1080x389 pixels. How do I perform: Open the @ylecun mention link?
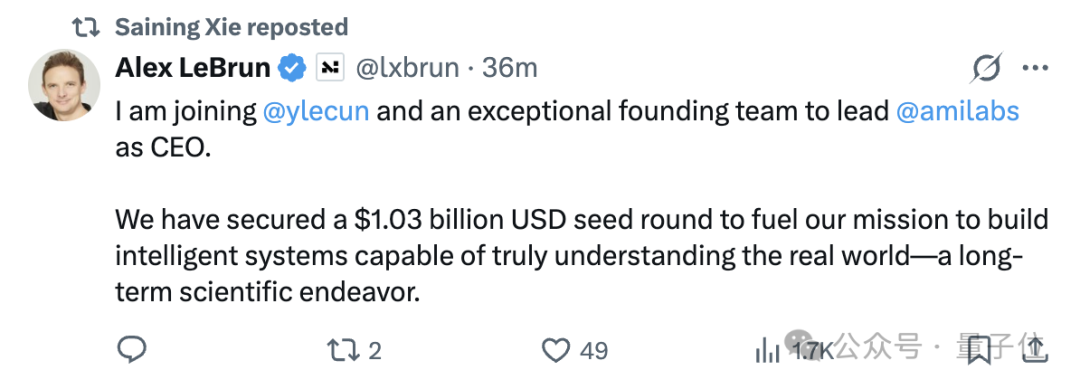315,111
